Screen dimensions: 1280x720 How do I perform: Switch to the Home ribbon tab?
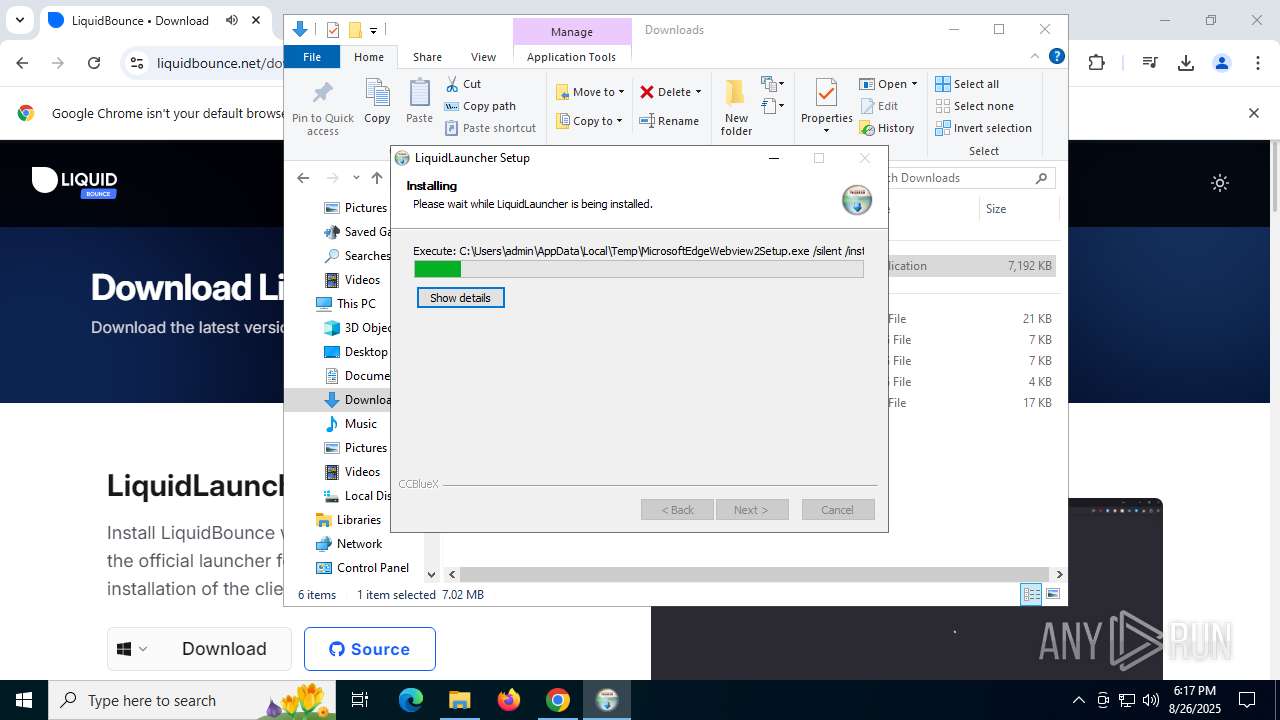[368, 57]
